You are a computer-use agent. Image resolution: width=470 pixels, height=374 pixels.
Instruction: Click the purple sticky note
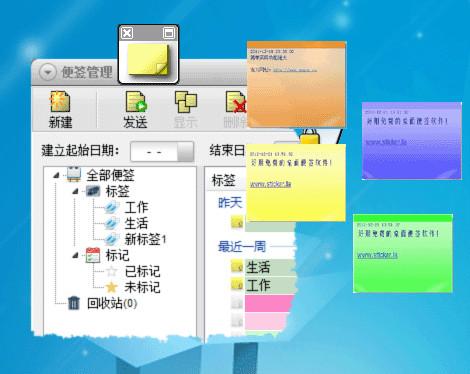click(412, 141)
